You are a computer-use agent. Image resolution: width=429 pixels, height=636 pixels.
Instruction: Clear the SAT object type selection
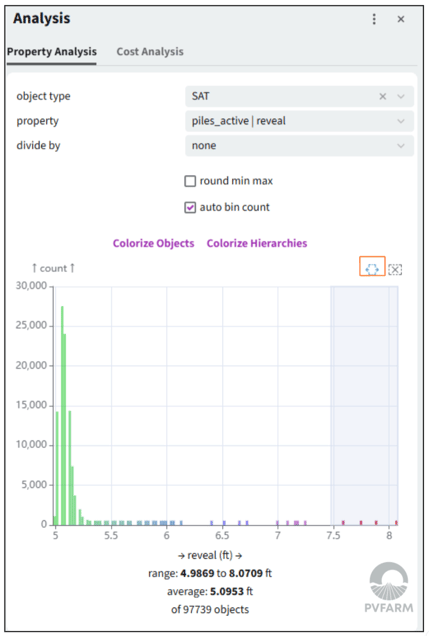point(382,97)
